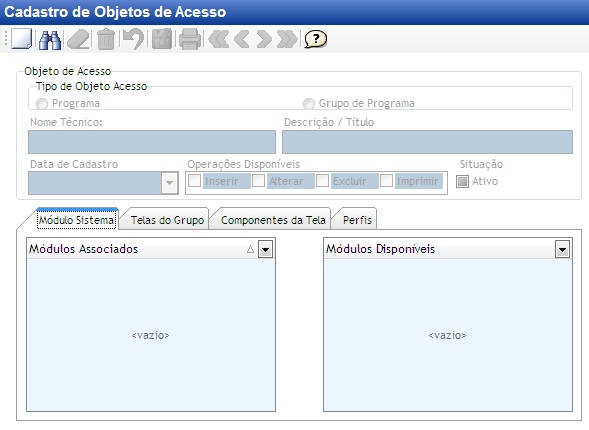Click the eraser edit icon

(79, 39)
